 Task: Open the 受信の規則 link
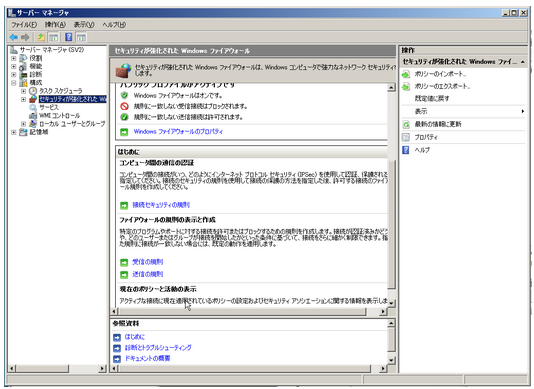tap(147, 262)
